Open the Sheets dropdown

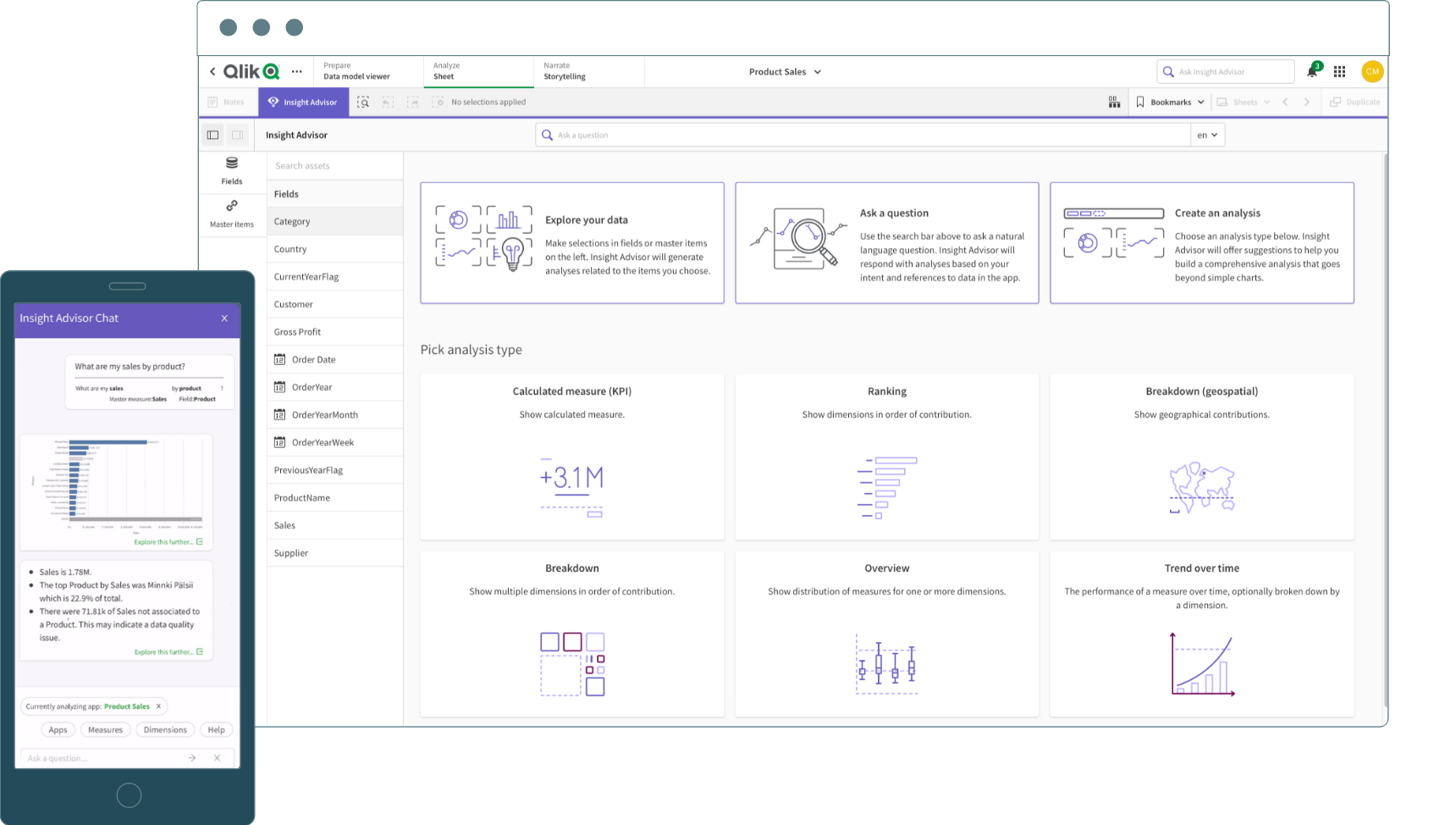click(x=1244, y=102)
